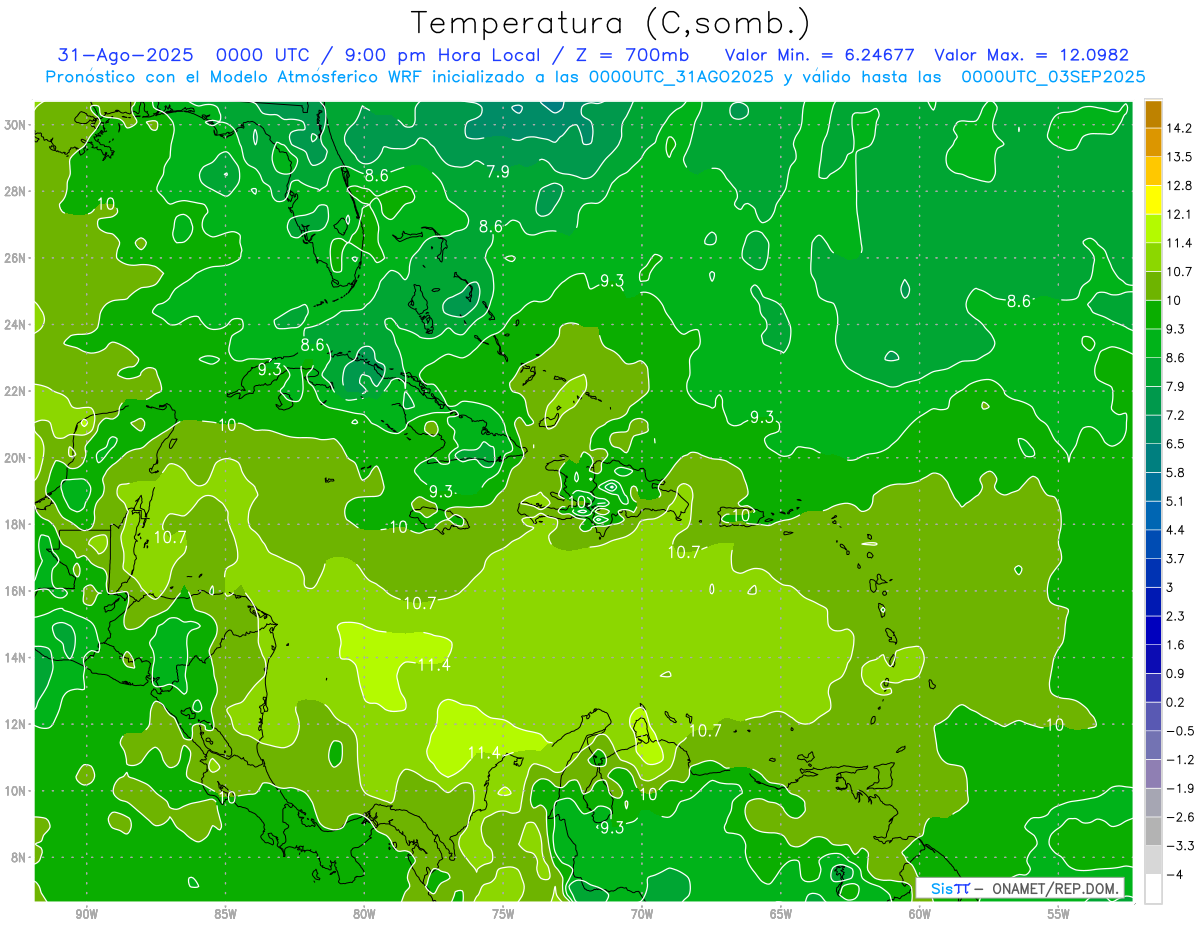Click the '12N' latitude axis label
1200x927 pixels.
pos(16,724)
